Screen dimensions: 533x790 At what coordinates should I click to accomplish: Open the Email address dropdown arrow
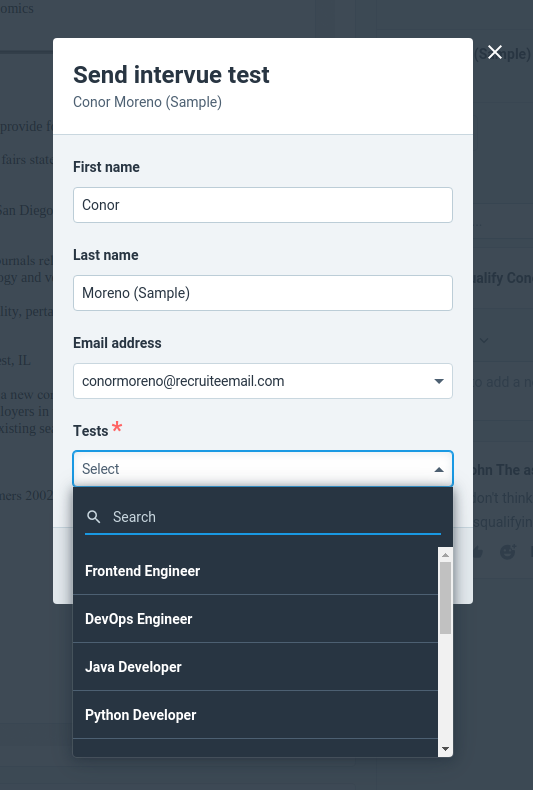[439, 381]
